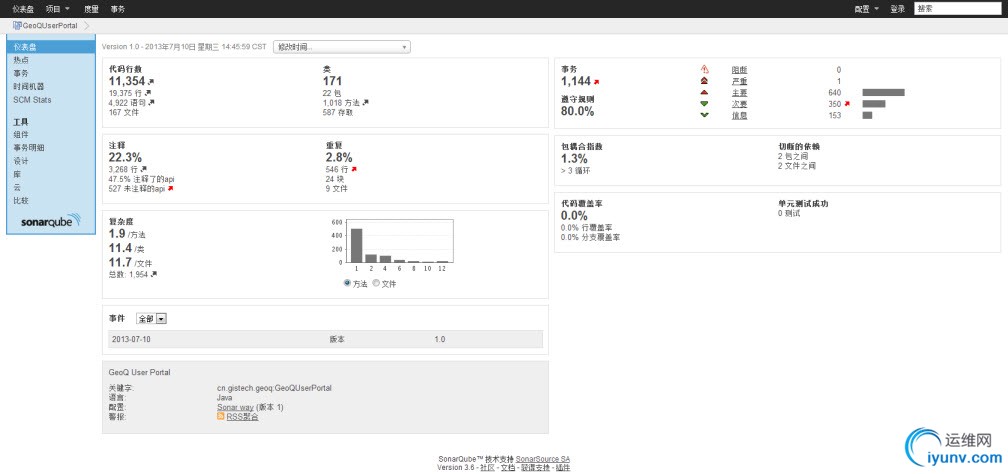The image size is (1008, 474).
Task: Click trend arrow beside 4,922 语句
Action: click(x=152, y=102)
